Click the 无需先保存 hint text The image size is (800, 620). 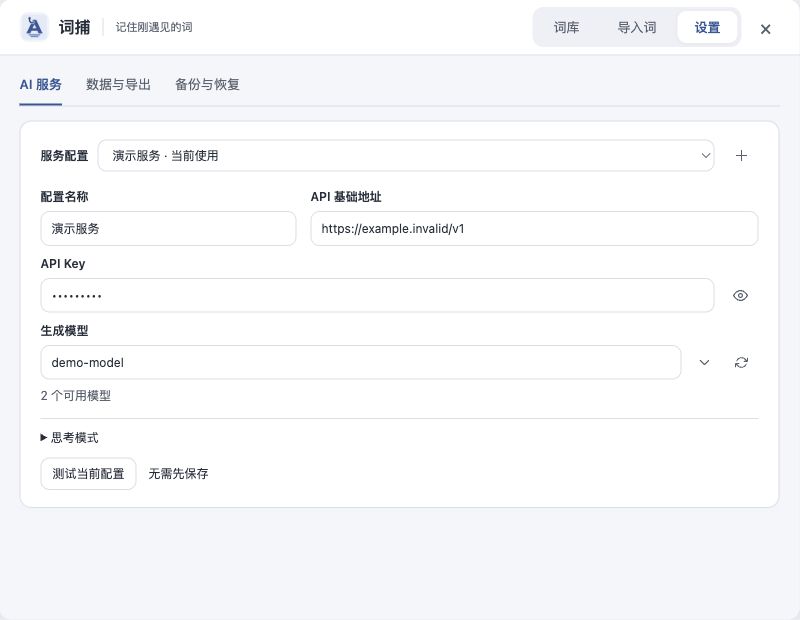[178, 474]
